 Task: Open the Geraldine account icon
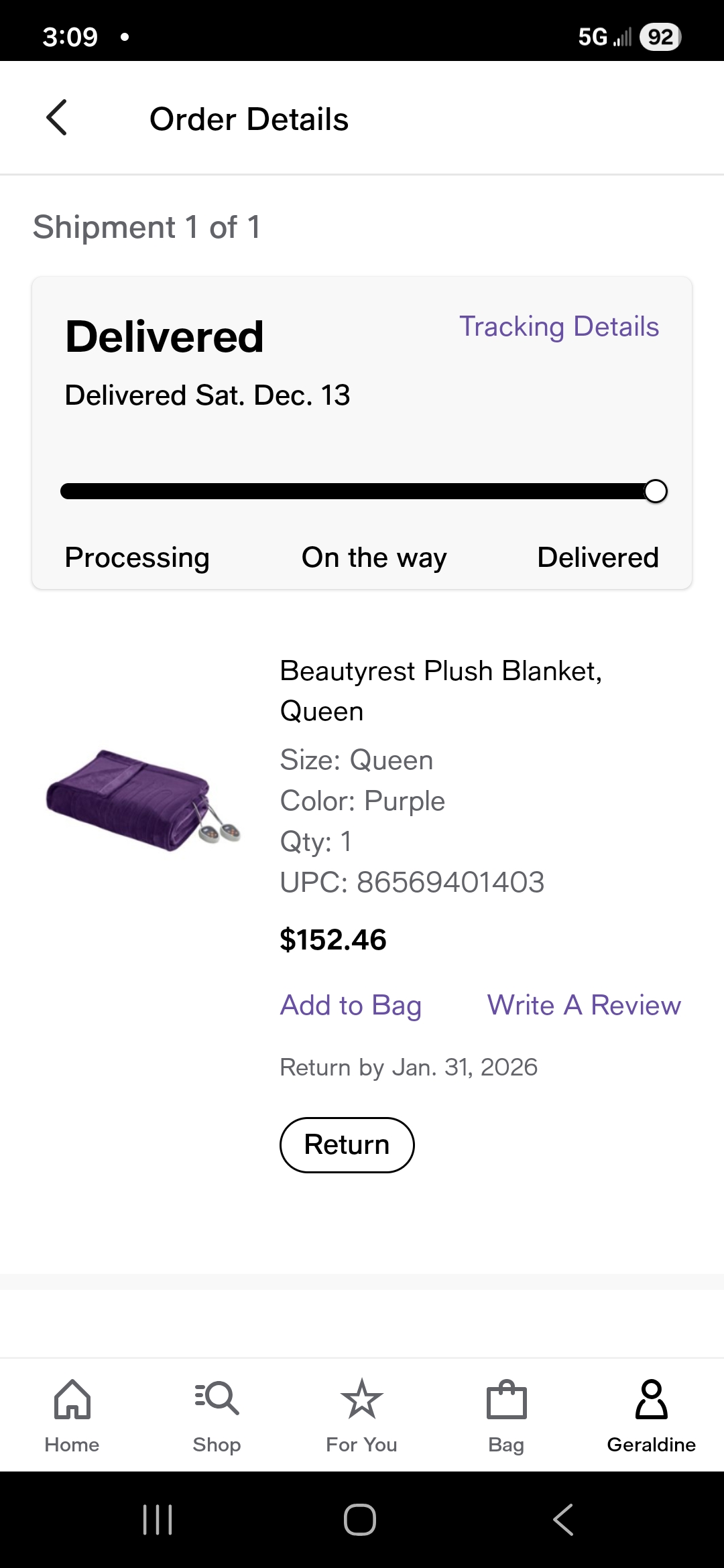pyautogui.click(x=652, y=1399)
